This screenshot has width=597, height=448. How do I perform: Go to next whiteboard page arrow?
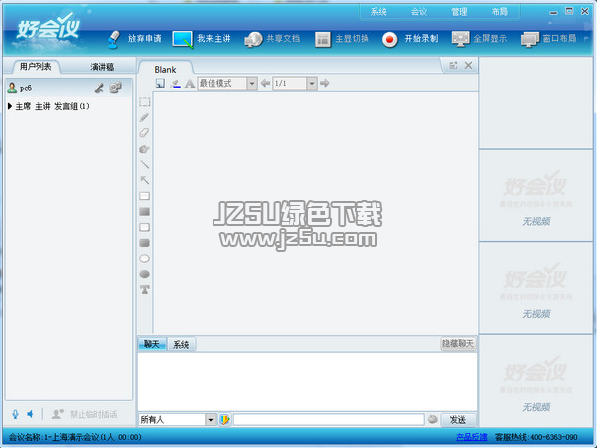point(324,83)
